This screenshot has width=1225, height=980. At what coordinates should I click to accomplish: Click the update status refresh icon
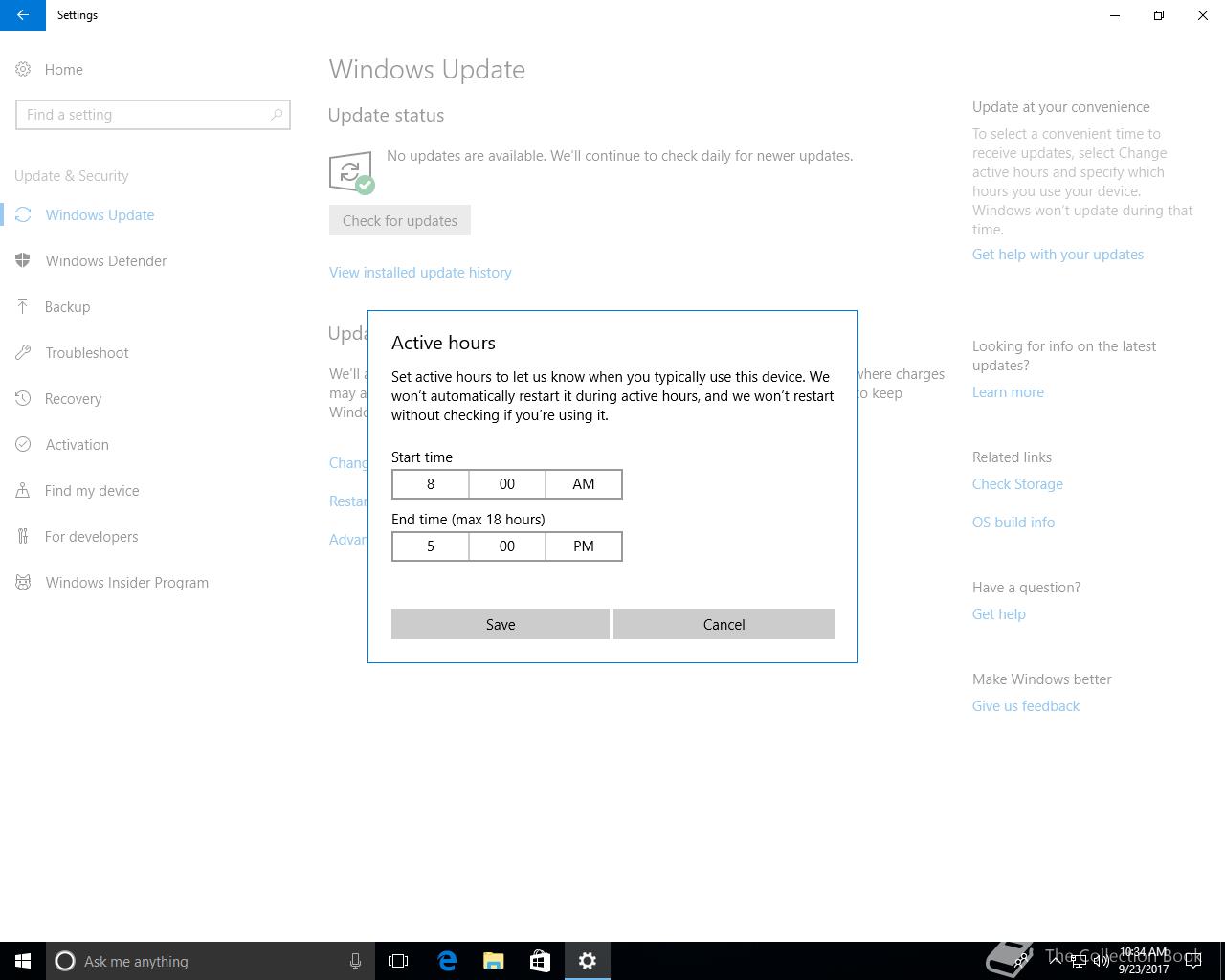(x=351, y=172)
